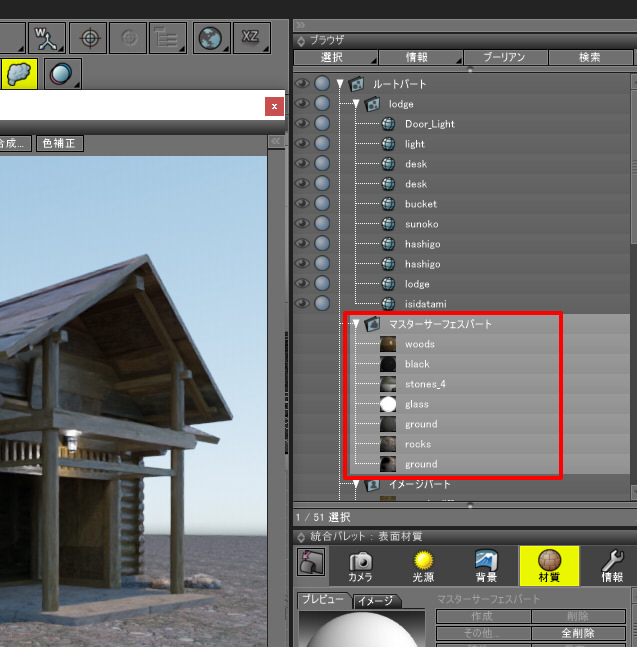Toggle eye visibility for bucket object
Viewport: 637px width, 647px height.
(302, 204)
